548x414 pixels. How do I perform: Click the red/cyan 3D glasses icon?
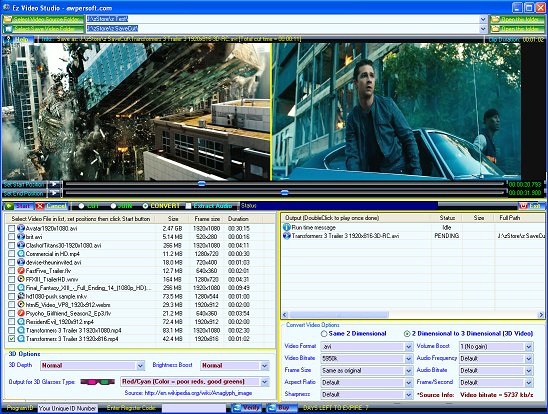pyautogui.click(x=98, y=382)
